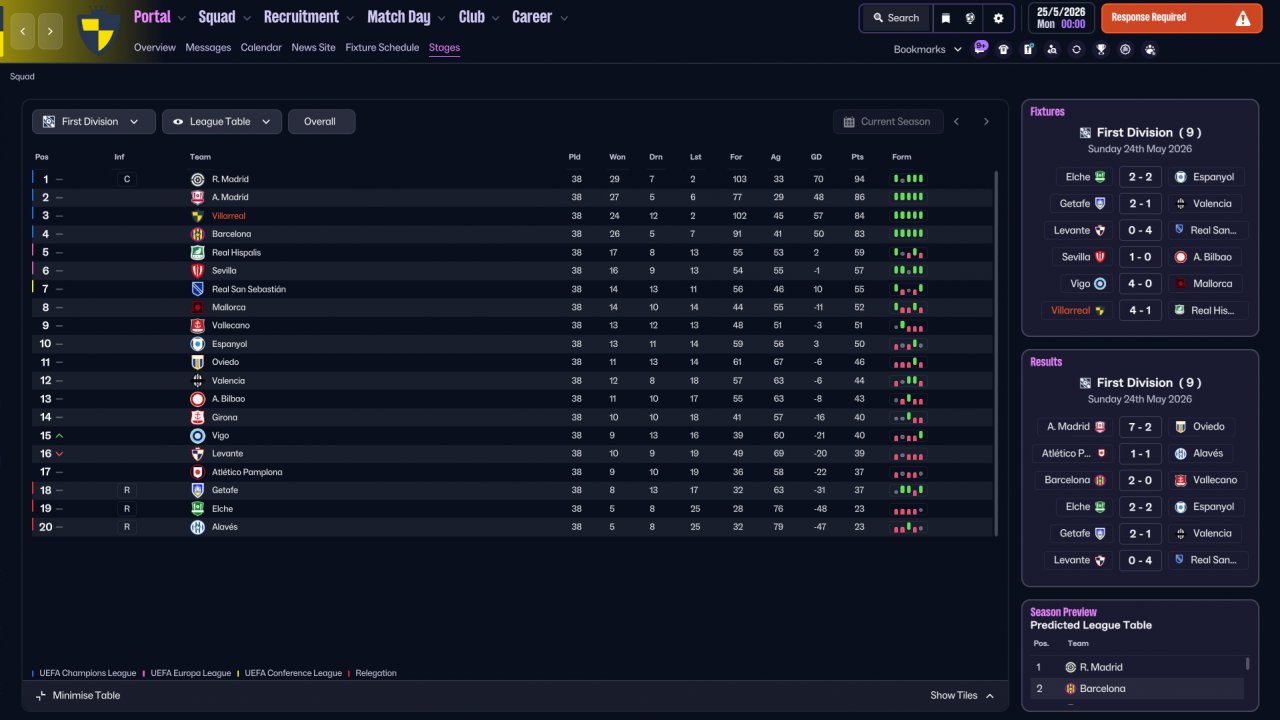Go back using the left arrow button
This screenshot has height=720, width=1280.
[x=23, y=31]
